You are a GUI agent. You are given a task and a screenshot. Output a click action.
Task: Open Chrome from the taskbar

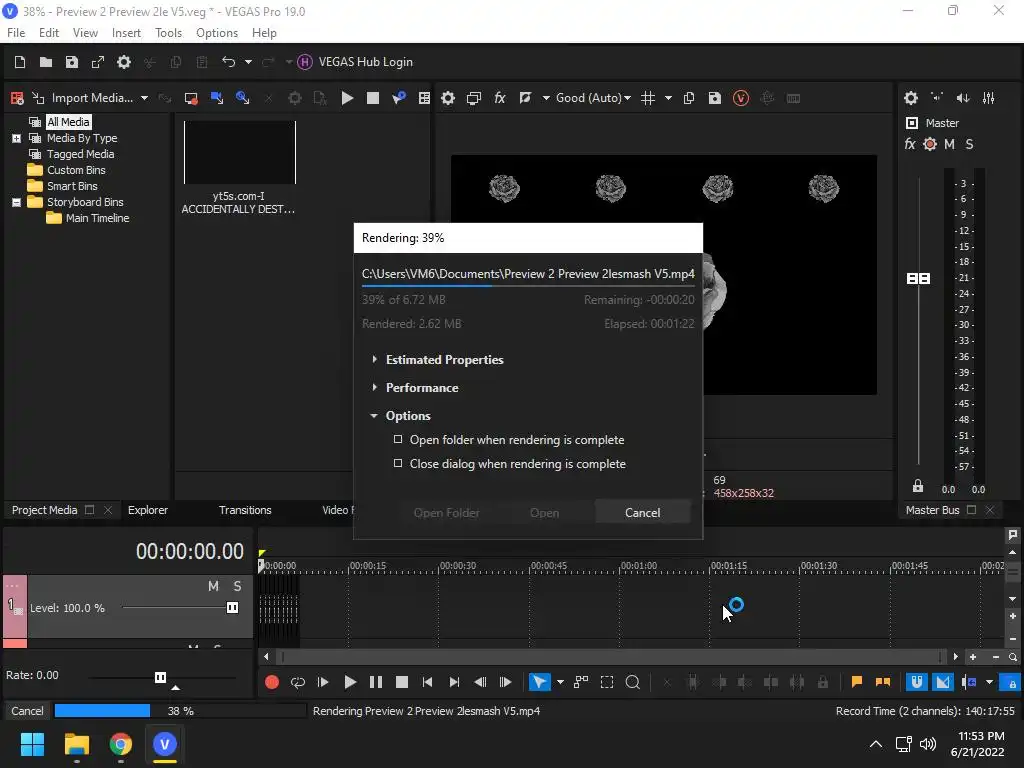point(121,744)
